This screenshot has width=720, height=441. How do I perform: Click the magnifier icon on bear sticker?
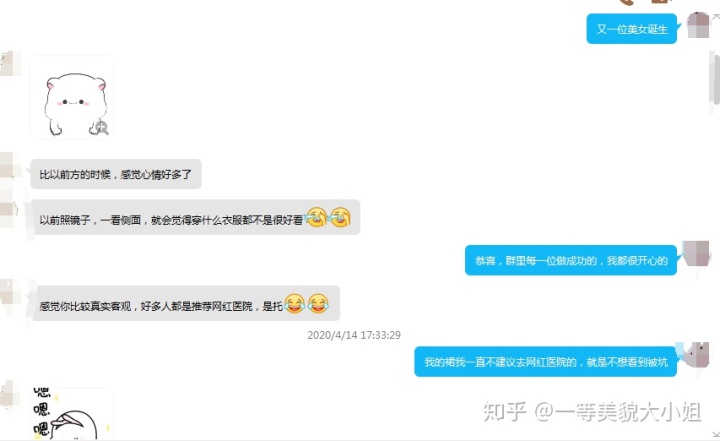coord(102,128)
